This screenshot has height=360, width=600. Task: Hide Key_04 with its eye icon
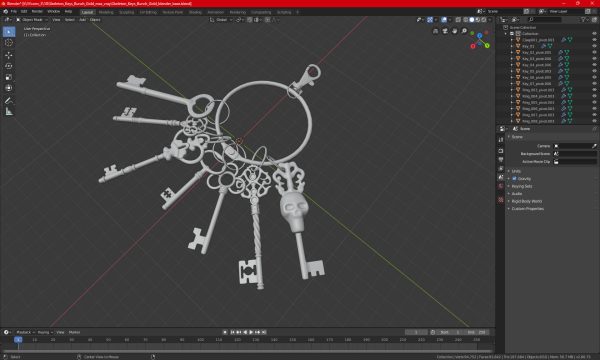point(594,65)
